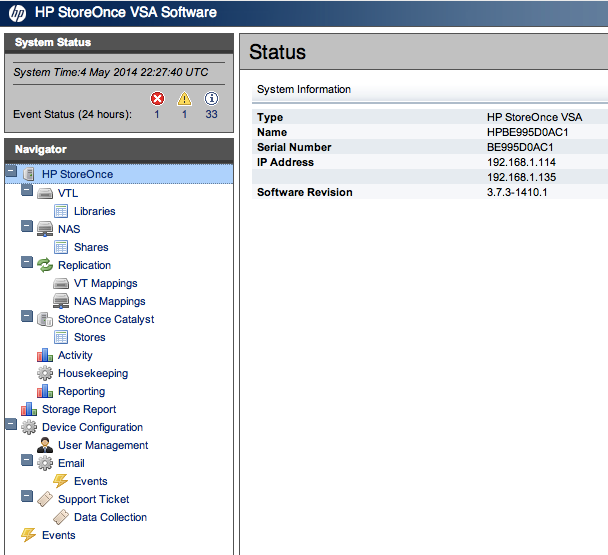Open VT Mappings under Replication

105,284
